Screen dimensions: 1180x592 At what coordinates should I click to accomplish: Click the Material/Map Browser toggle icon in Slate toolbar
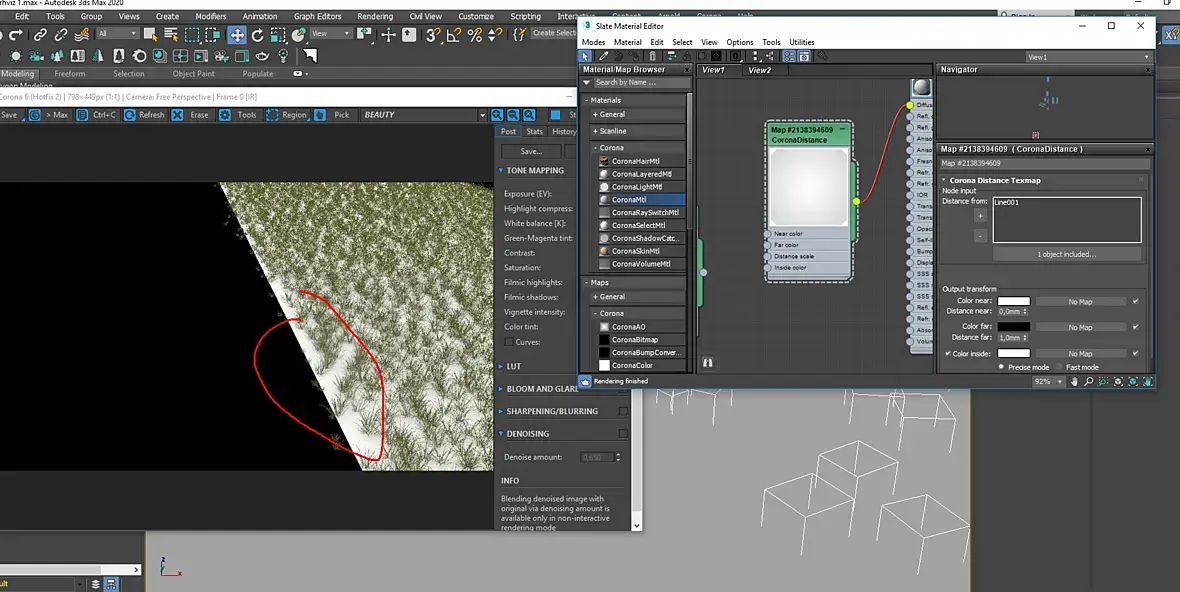[x=789, y=56]
